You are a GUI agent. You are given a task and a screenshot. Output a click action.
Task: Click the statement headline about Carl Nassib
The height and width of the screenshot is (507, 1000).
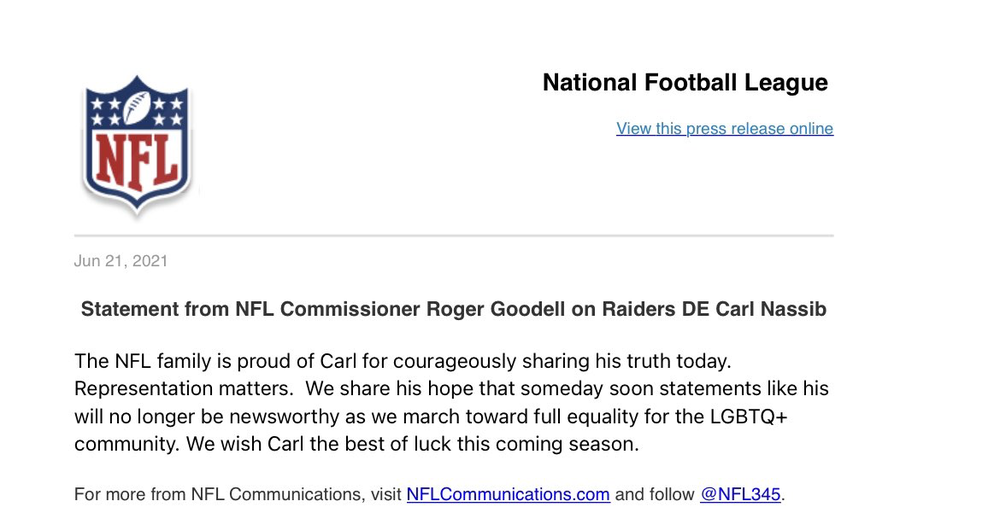click(453, 309)
